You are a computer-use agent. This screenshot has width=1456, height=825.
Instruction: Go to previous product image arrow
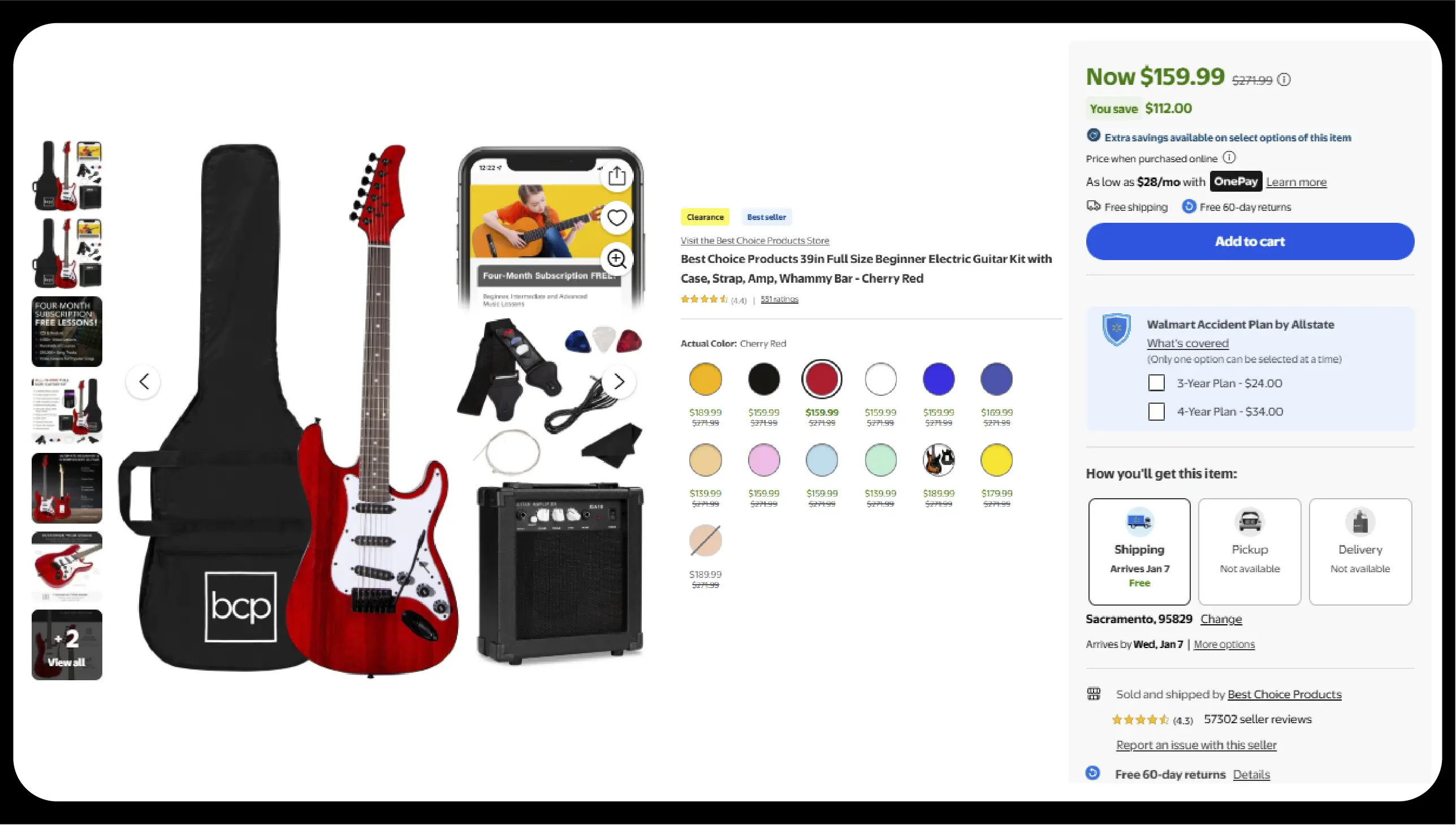coord(143,382)
